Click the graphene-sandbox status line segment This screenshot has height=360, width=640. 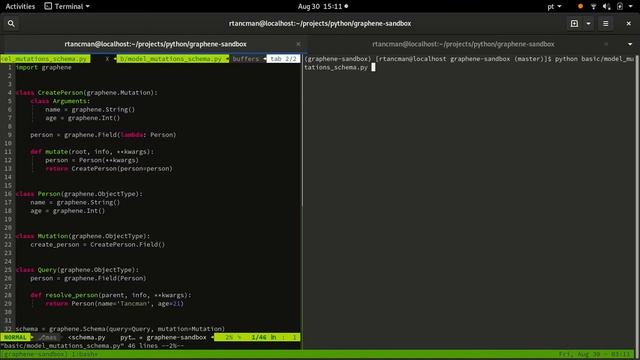point(176,337)
